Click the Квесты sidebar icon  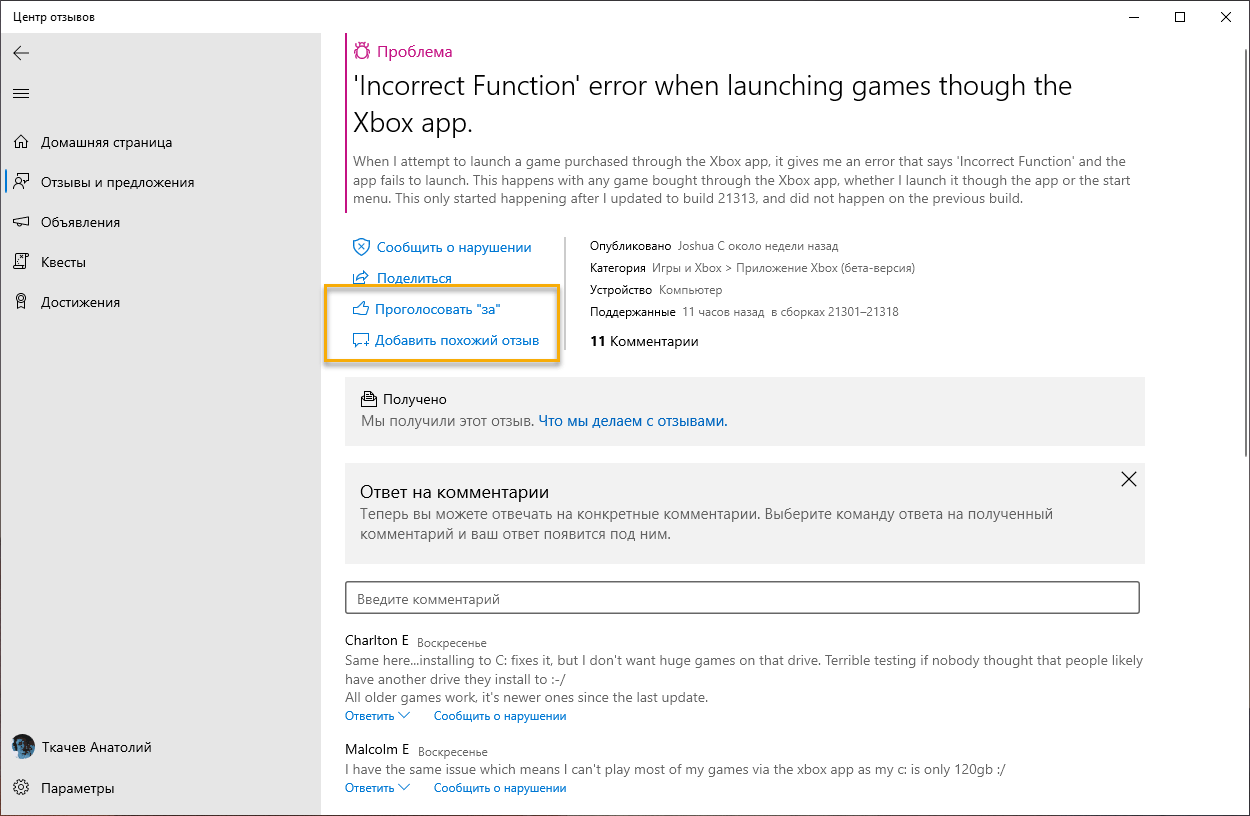(21, 262)
